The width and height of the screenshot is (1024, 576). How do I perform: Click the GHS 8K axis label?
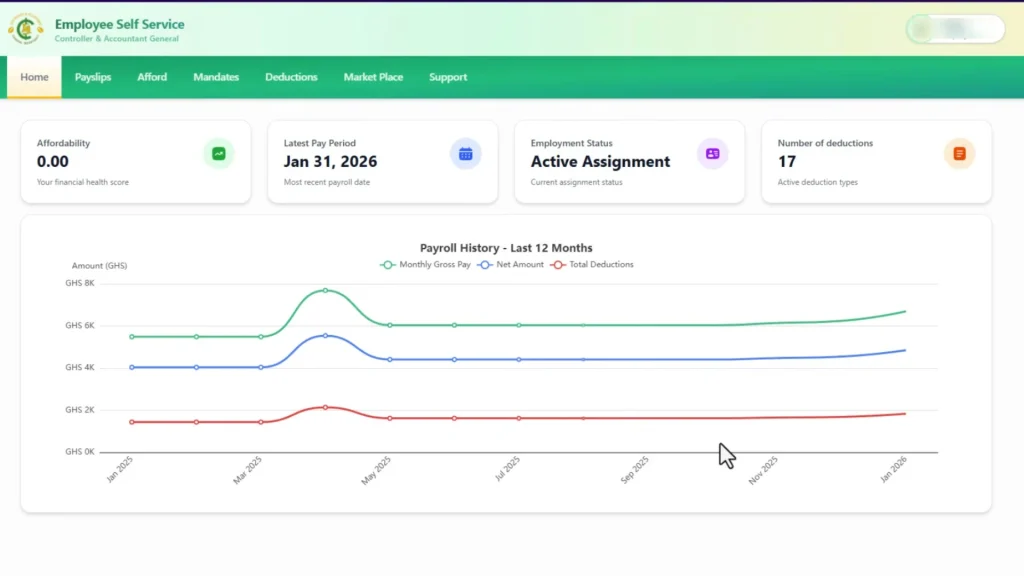pyautogui.click(x=80, y=283)
